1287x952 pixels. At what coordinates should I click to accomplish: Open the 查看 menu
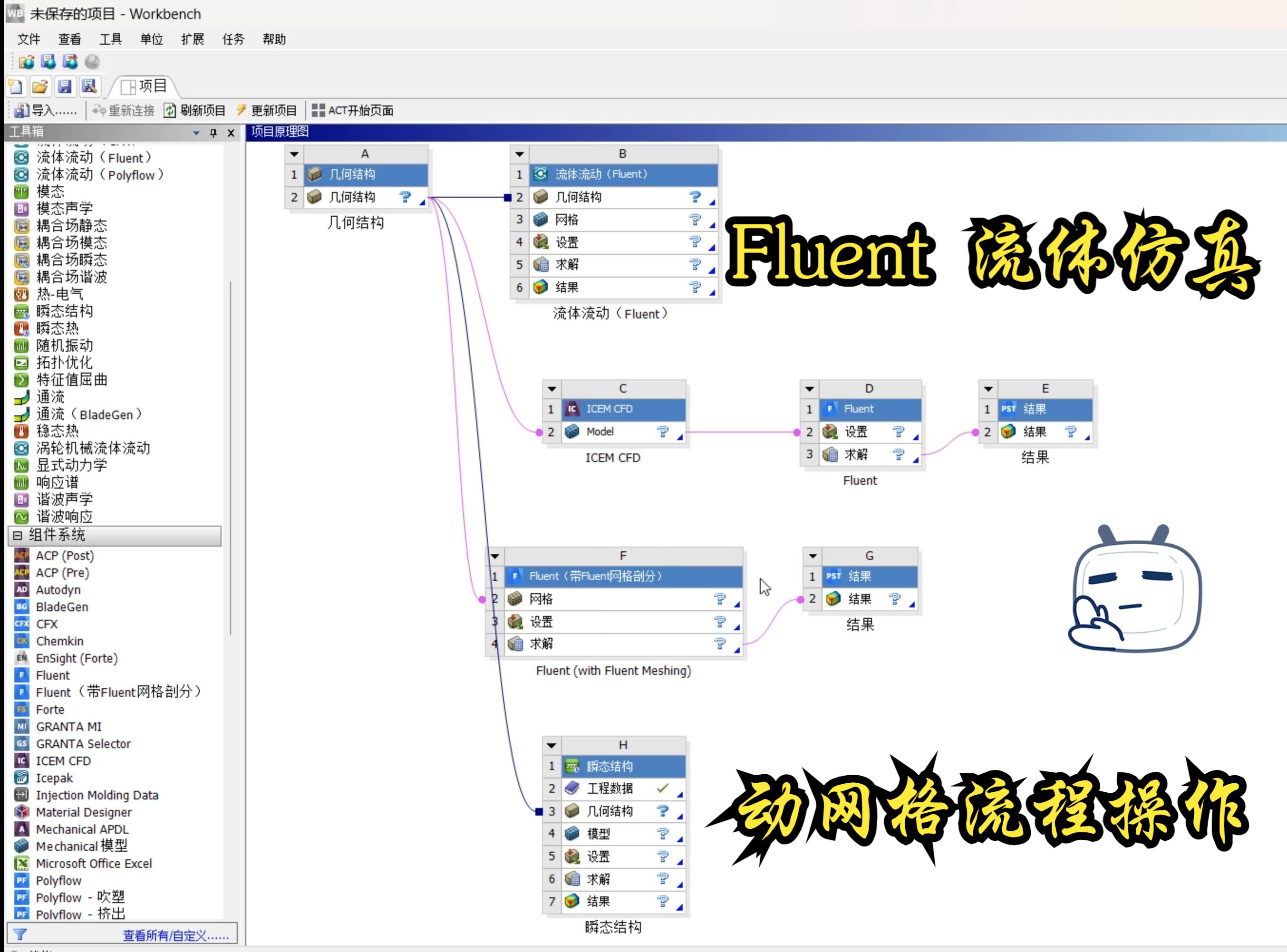tap(70, 39)
